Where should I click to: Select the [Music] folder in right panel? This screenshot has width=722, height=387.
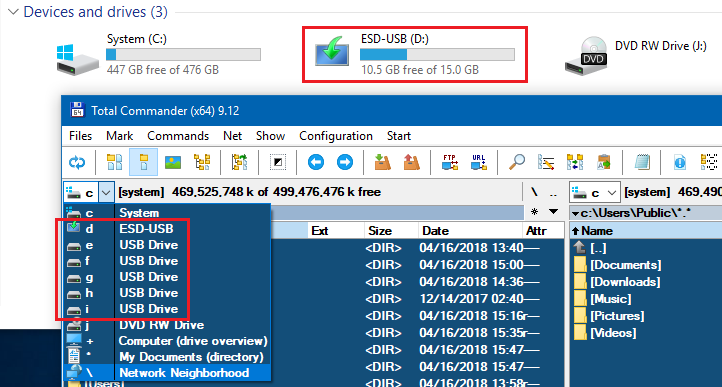tap(611, 299)
